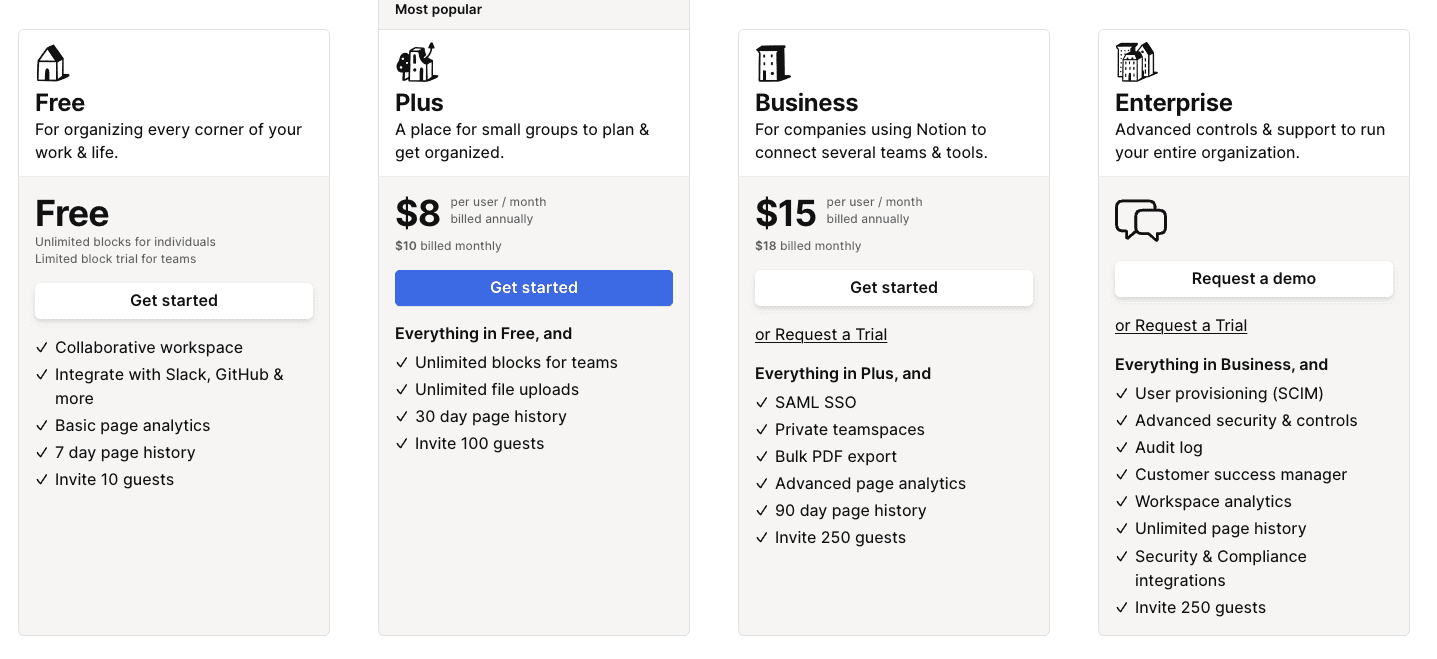Click the house icon on the Free plan
The image size is (1437, 659).
[x=50, y=62]
